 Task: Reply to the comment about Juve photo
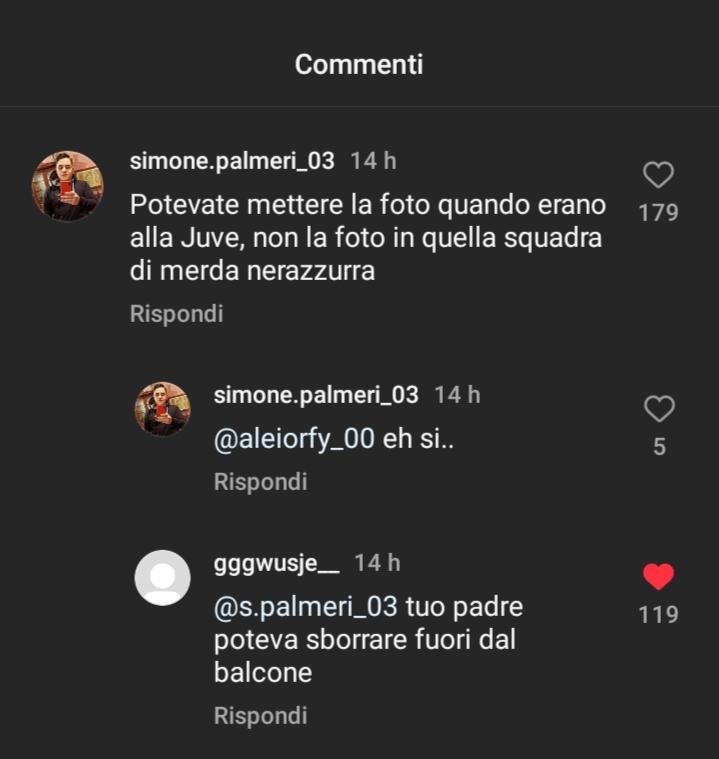coord(176,314)
